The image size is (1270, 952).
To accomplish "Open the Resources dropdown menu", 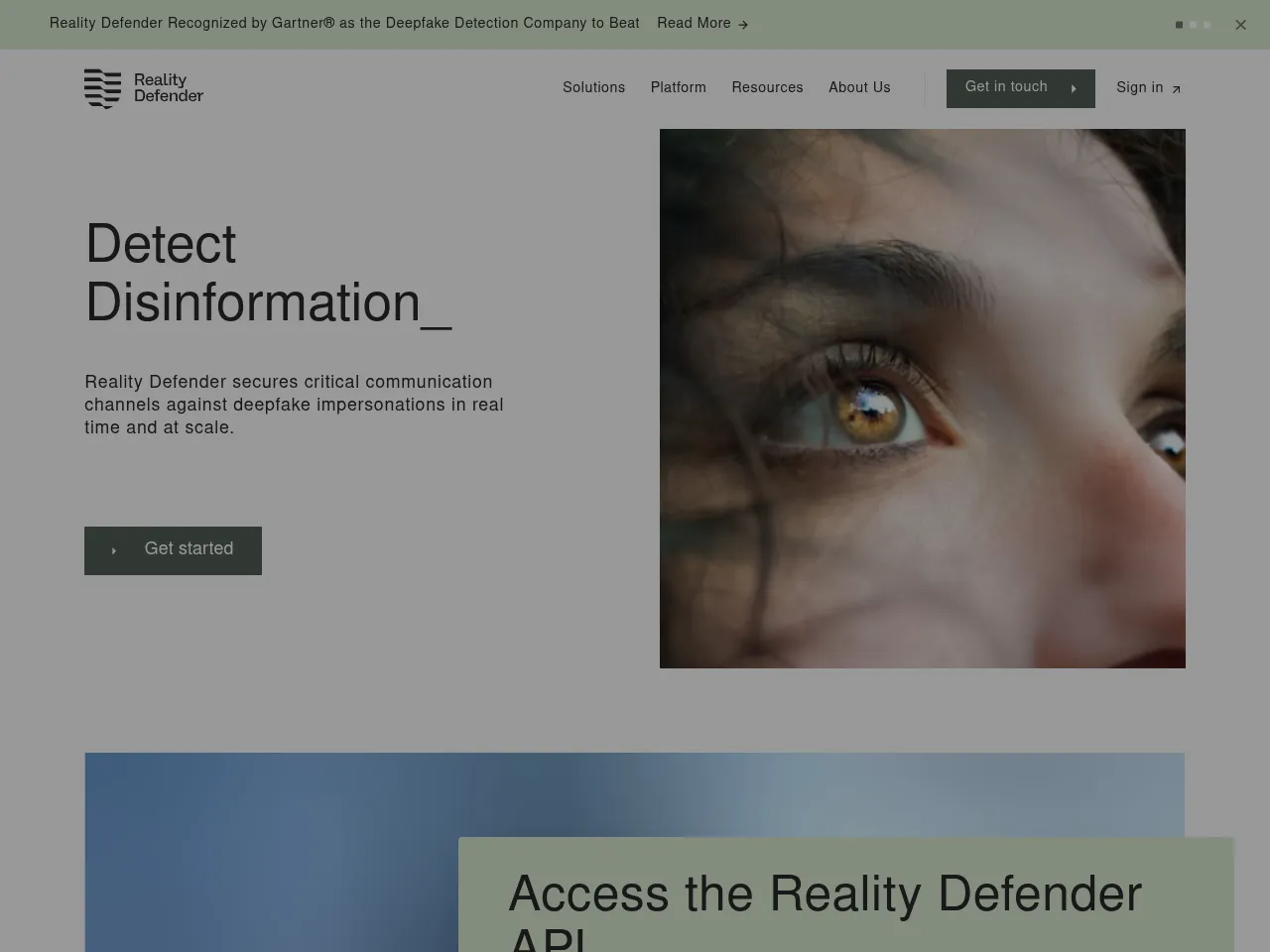I will (x=767, y=88).
